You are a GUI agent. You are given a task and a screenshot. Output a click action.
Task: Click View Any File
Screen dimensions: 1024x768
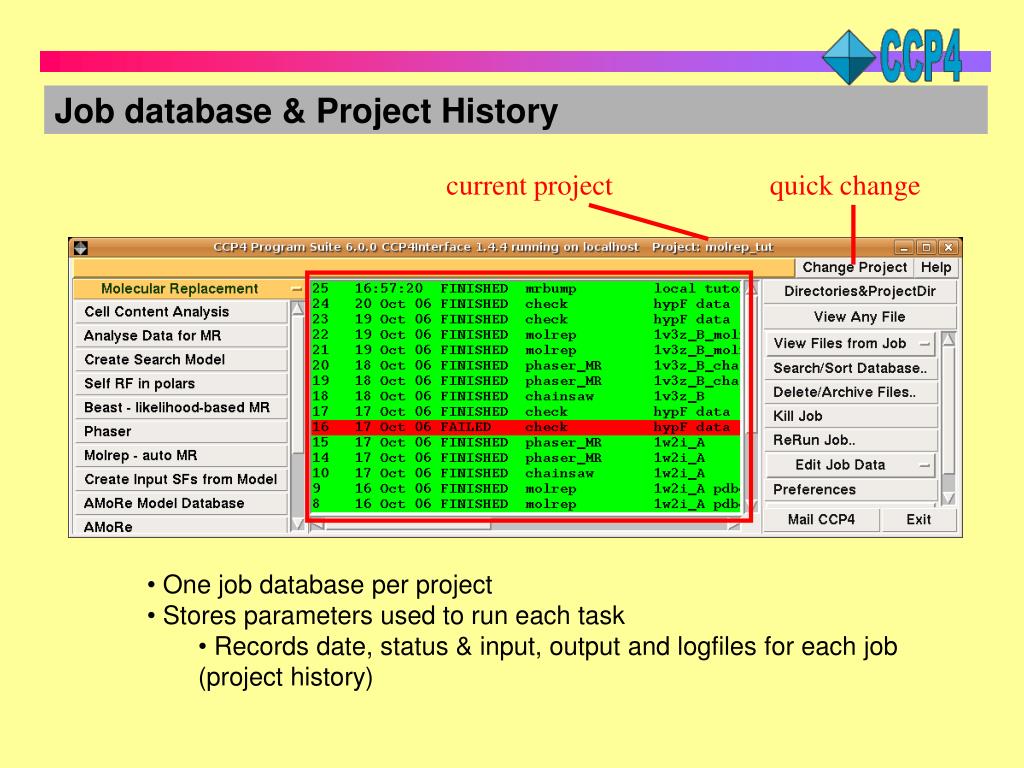859,317
